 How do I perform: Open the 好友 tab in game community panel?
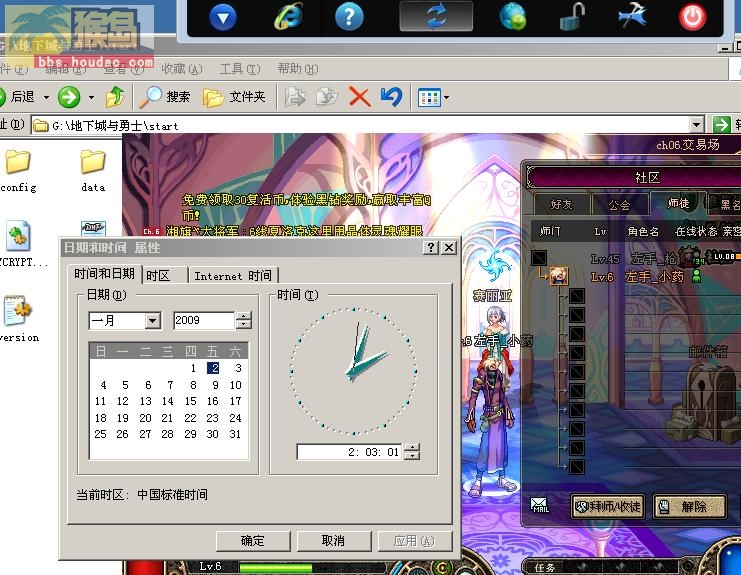pos(561,204)
